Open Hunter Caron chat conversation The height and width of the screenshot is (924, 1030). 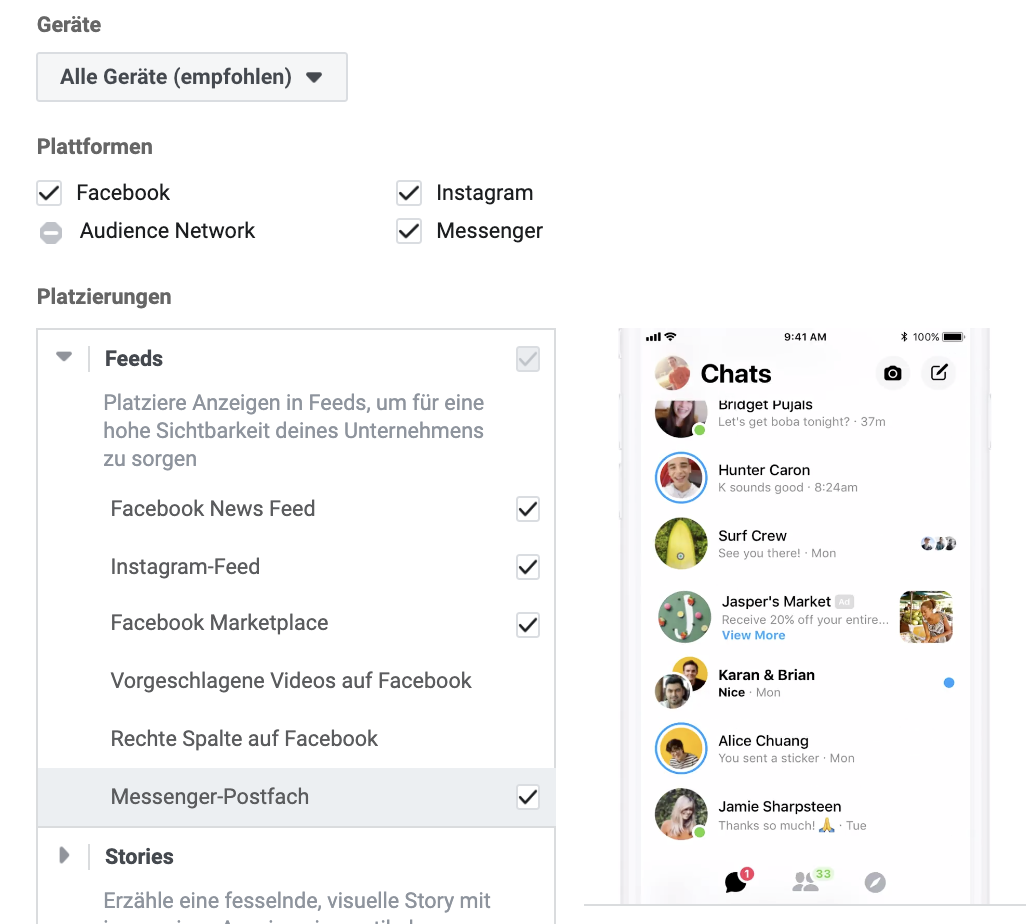coord(805,477)
